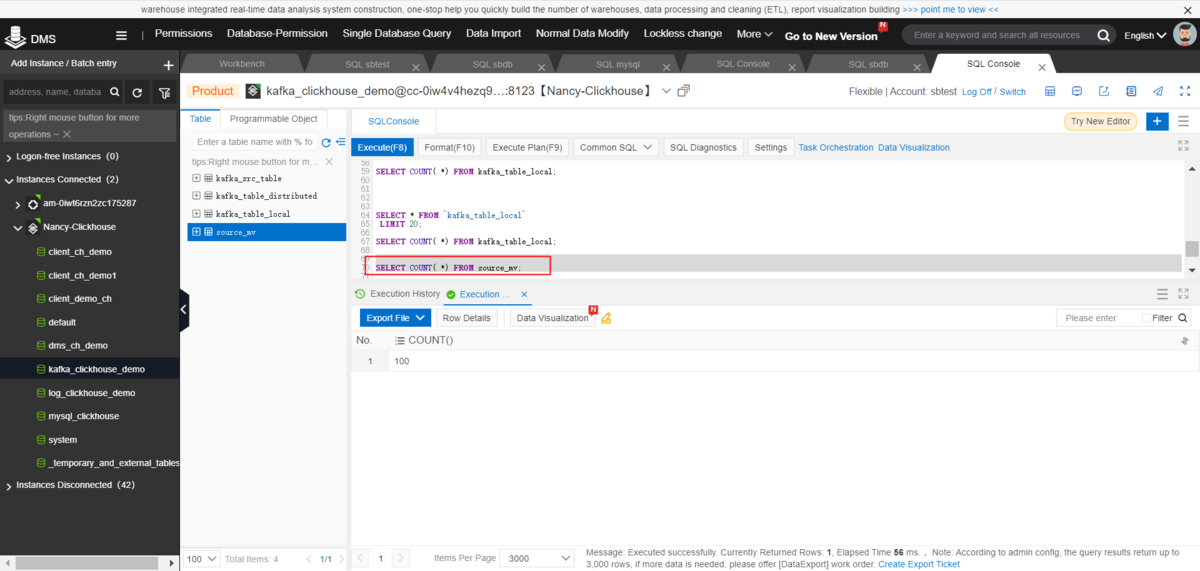Screen dimensions: 1200x571
Task: Click the plus icon beside Add Instance
Action: [168, 65]
